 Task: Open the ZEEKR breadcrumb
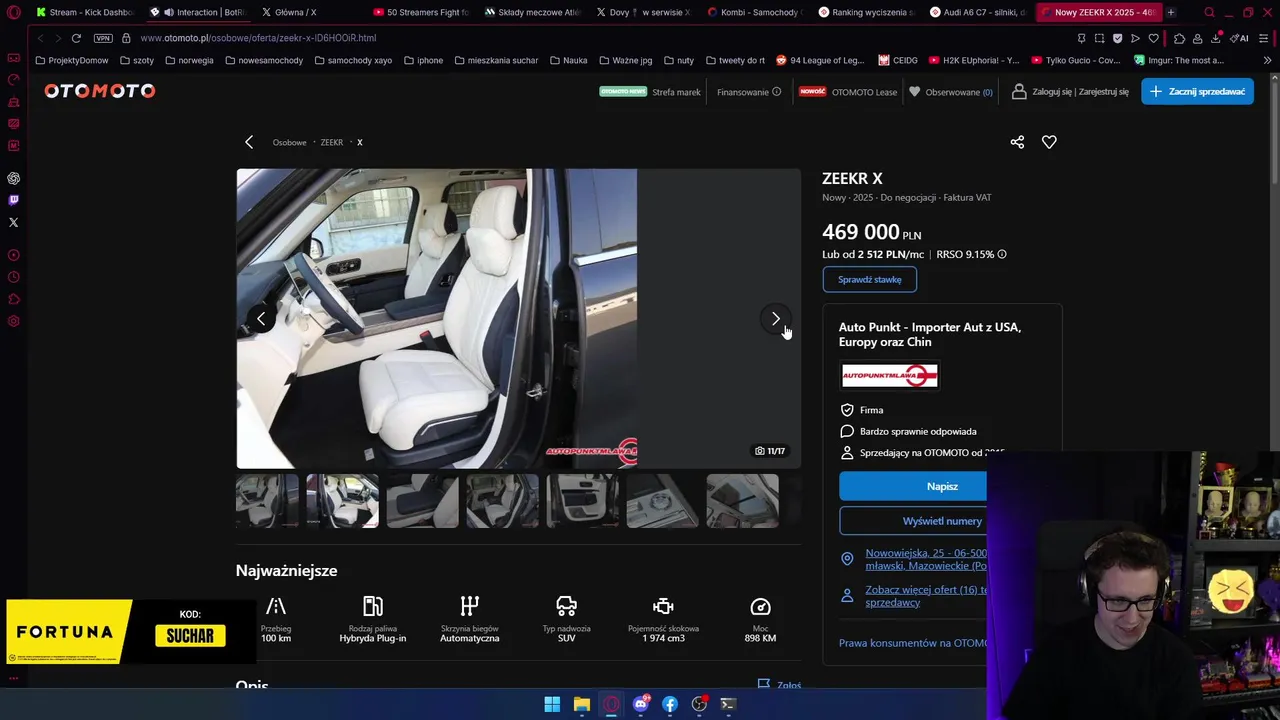pos(332,142)
